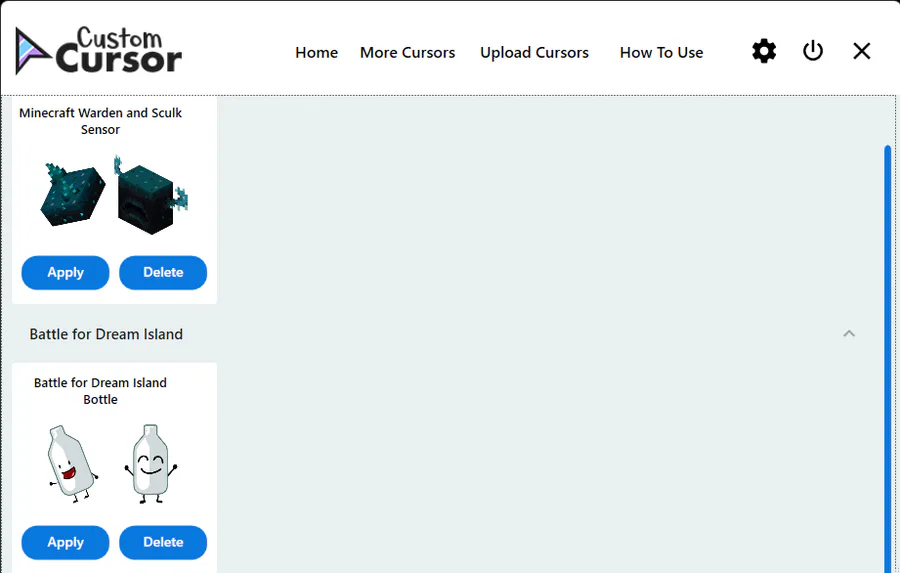Apply the Minecraft Warden cursor pack
This screenshot has width=900, height=573.
[65, 273]
